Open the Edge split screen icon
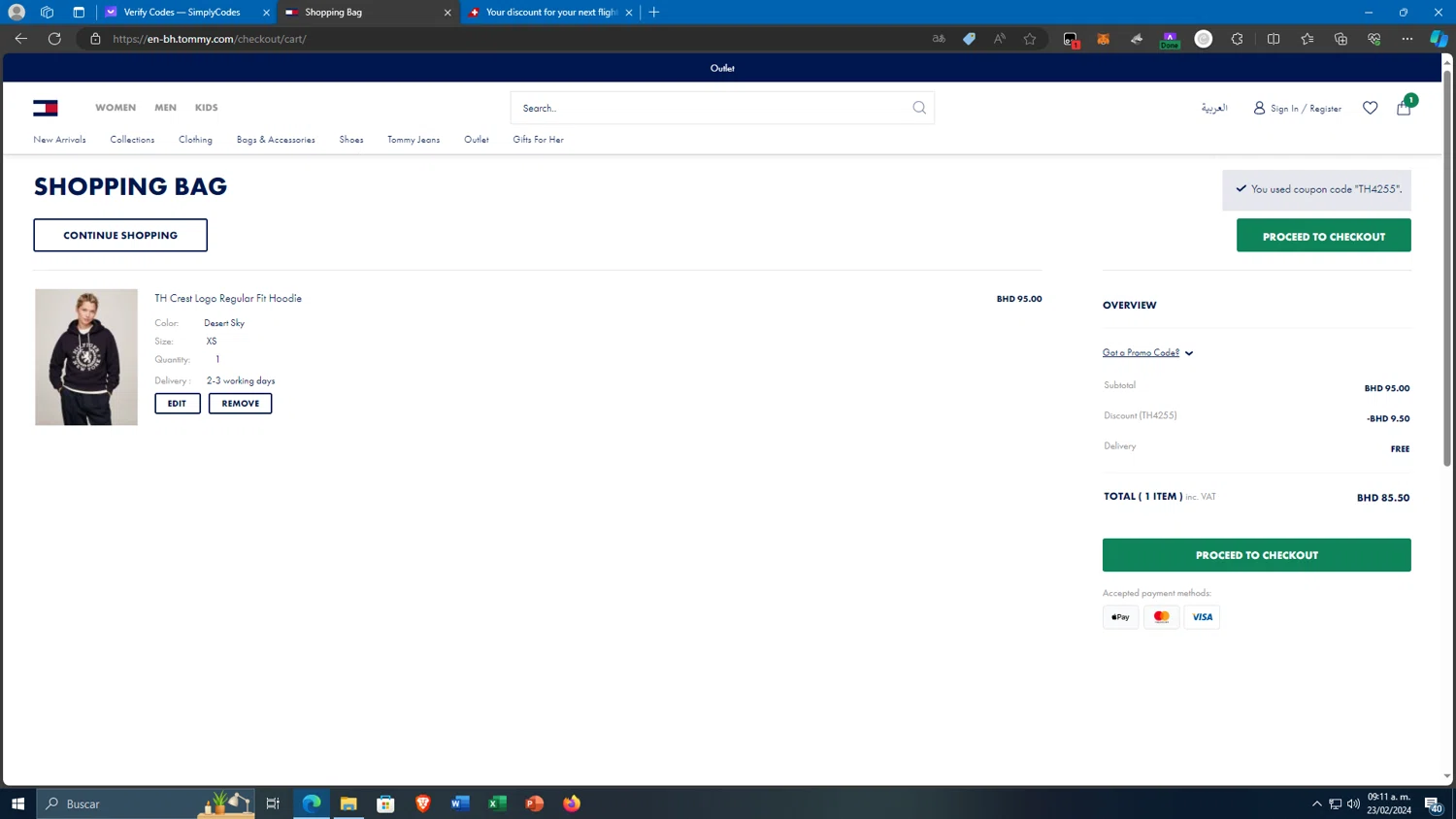 tap(1274, 39)
